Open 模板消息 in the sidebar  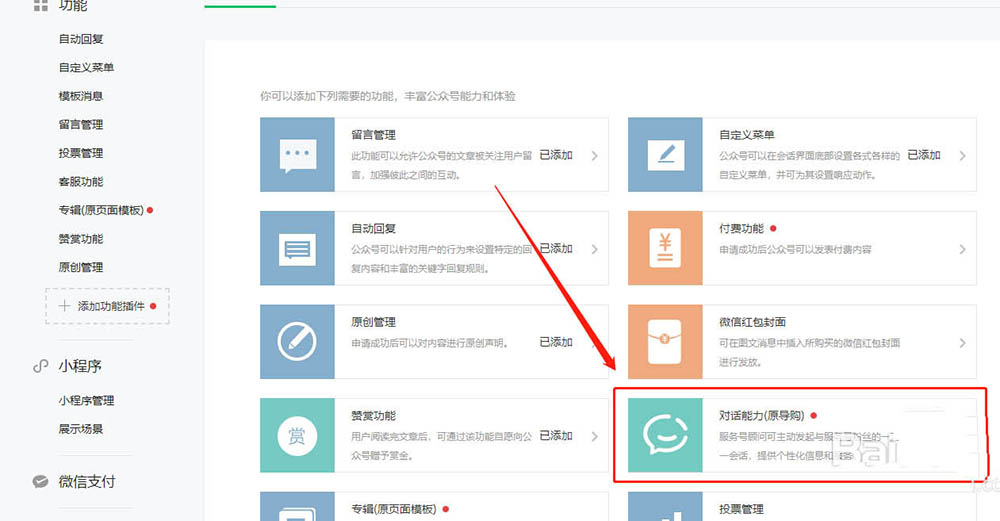(x=81, y=96)
